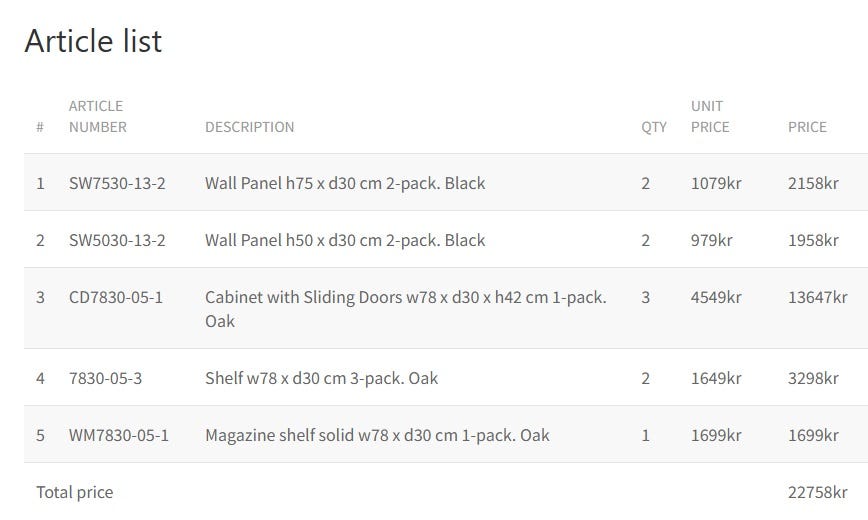Click Wall Panel h50 description
This screenshot has width=868, height=520.
345,240
